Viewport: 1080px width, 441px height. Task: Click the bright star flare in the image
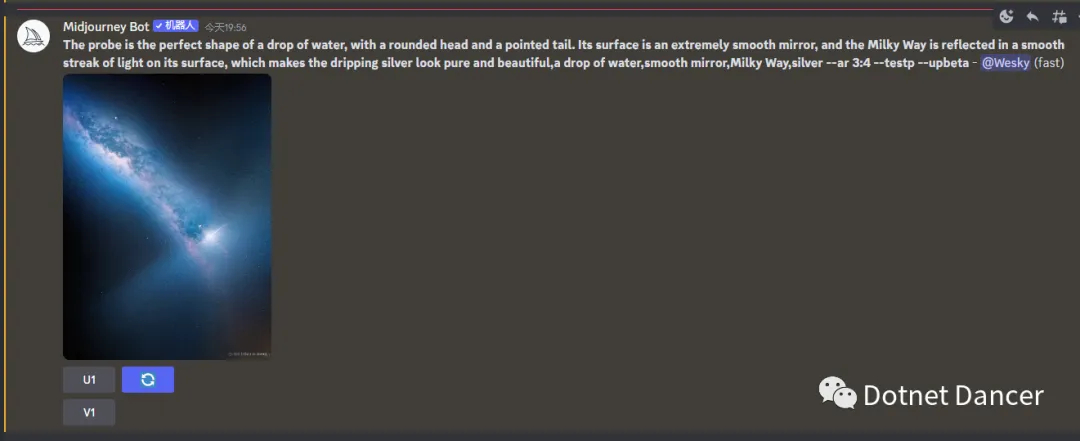point(211,236)
